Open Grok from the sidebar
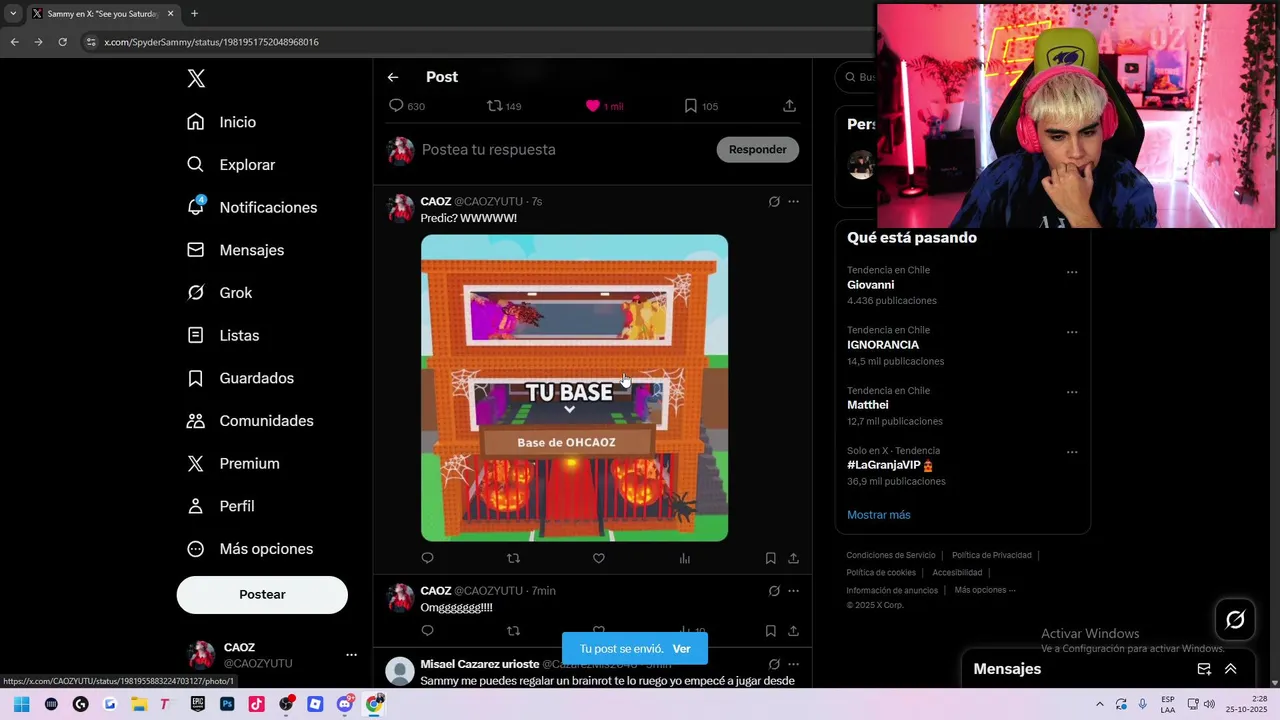The image size is (1280, 720). (219, 293)
